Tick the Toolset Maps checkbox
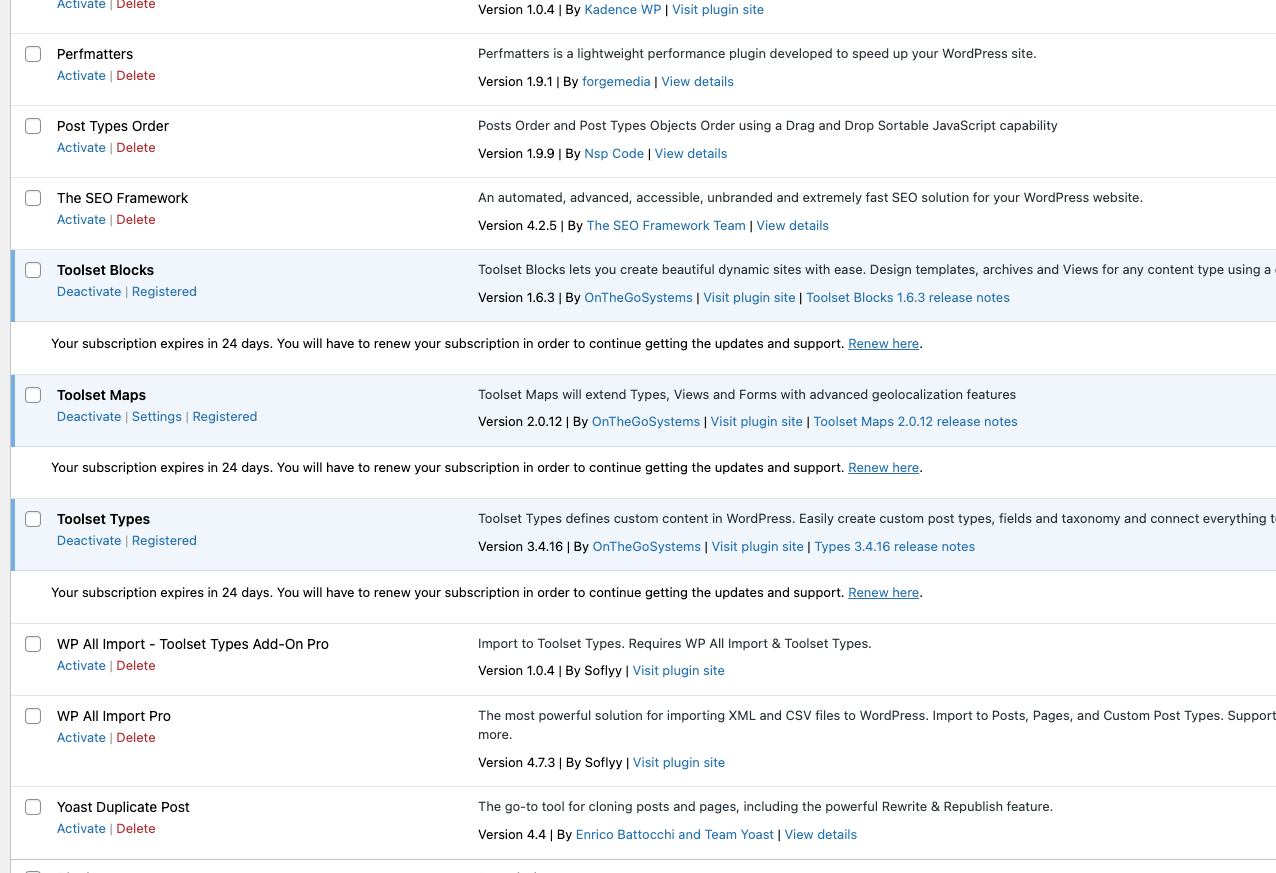1276x873 pixels. pyautogui.click(x=33, y=395)
